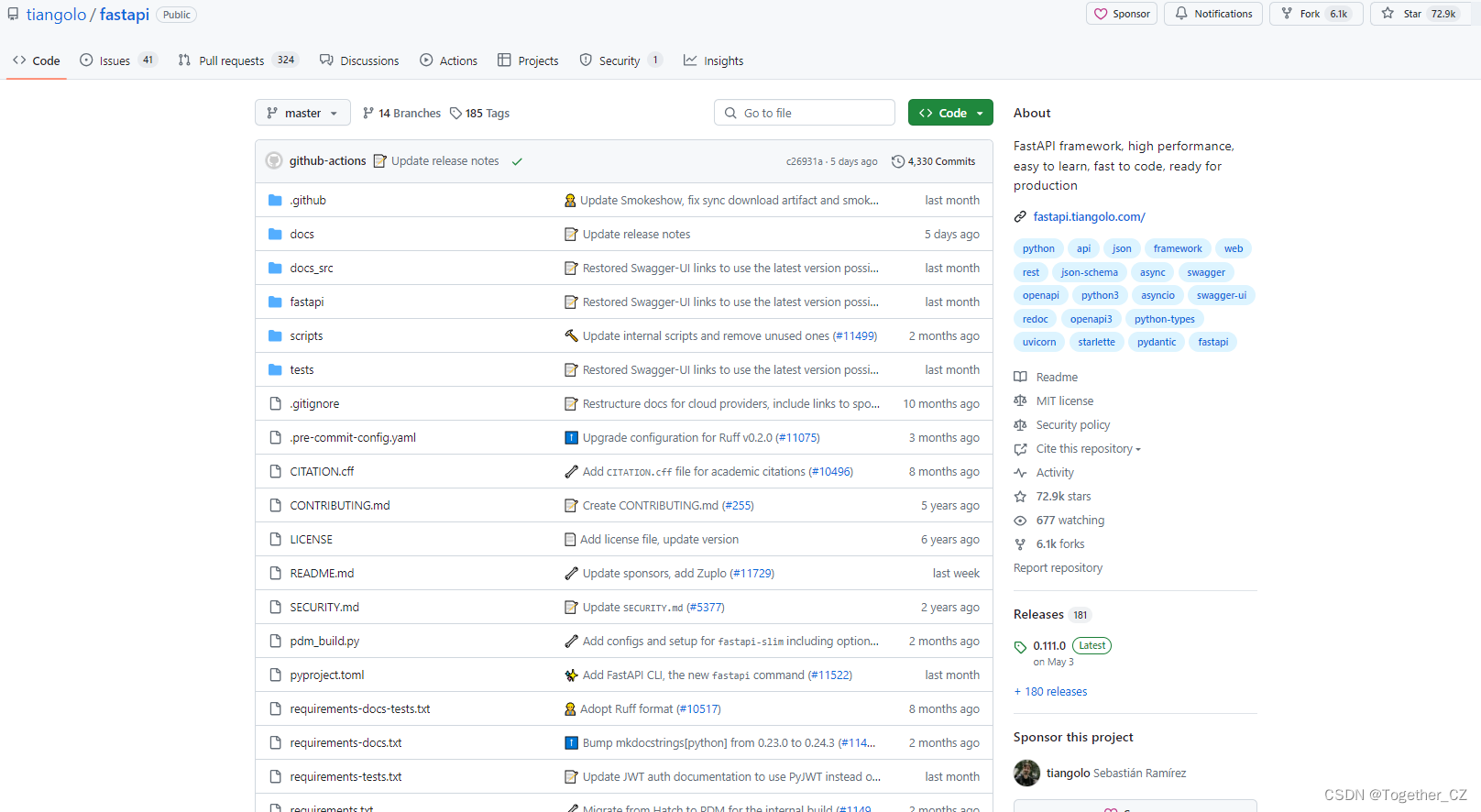The height and width of the screenshot is (812, 1481).
Task: Click Report repository link
Action: coord(1058,568)
